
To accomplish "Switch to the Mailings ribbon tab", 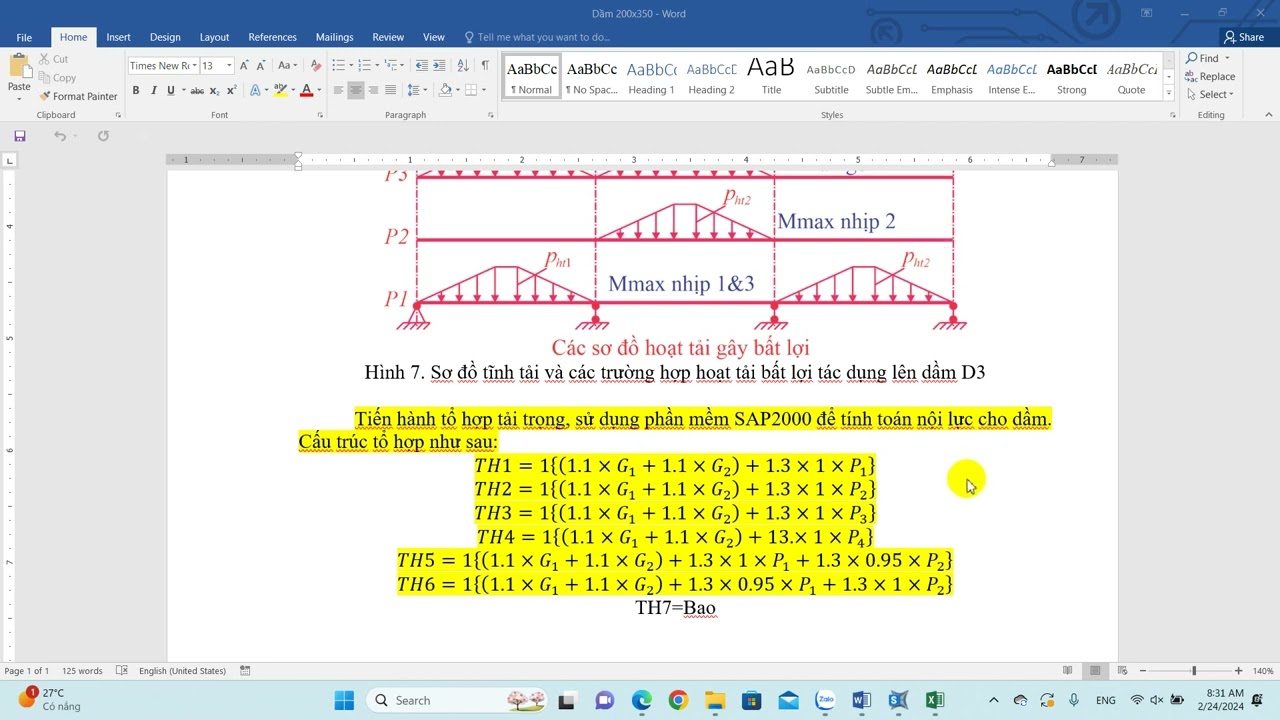I will tap(334, 37).
